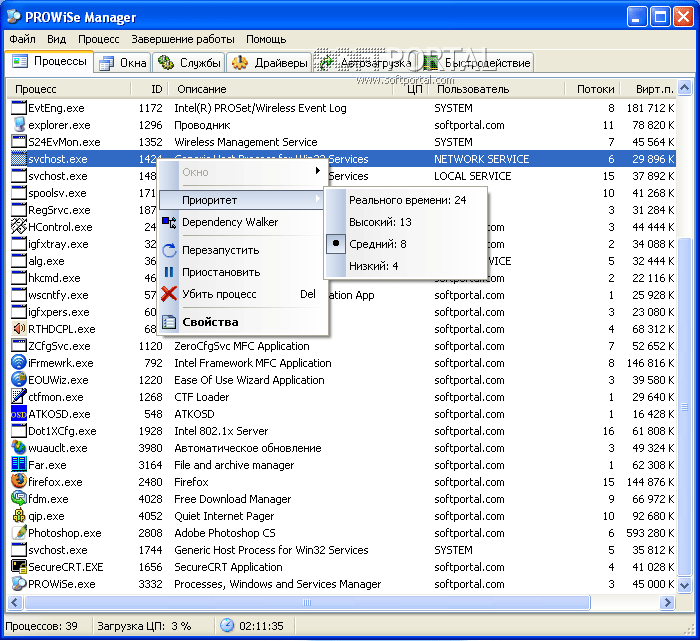Click the Dot1XCfg.exe window icon
The width and height of the screenshot is (700, 641).
pos(19,431)
